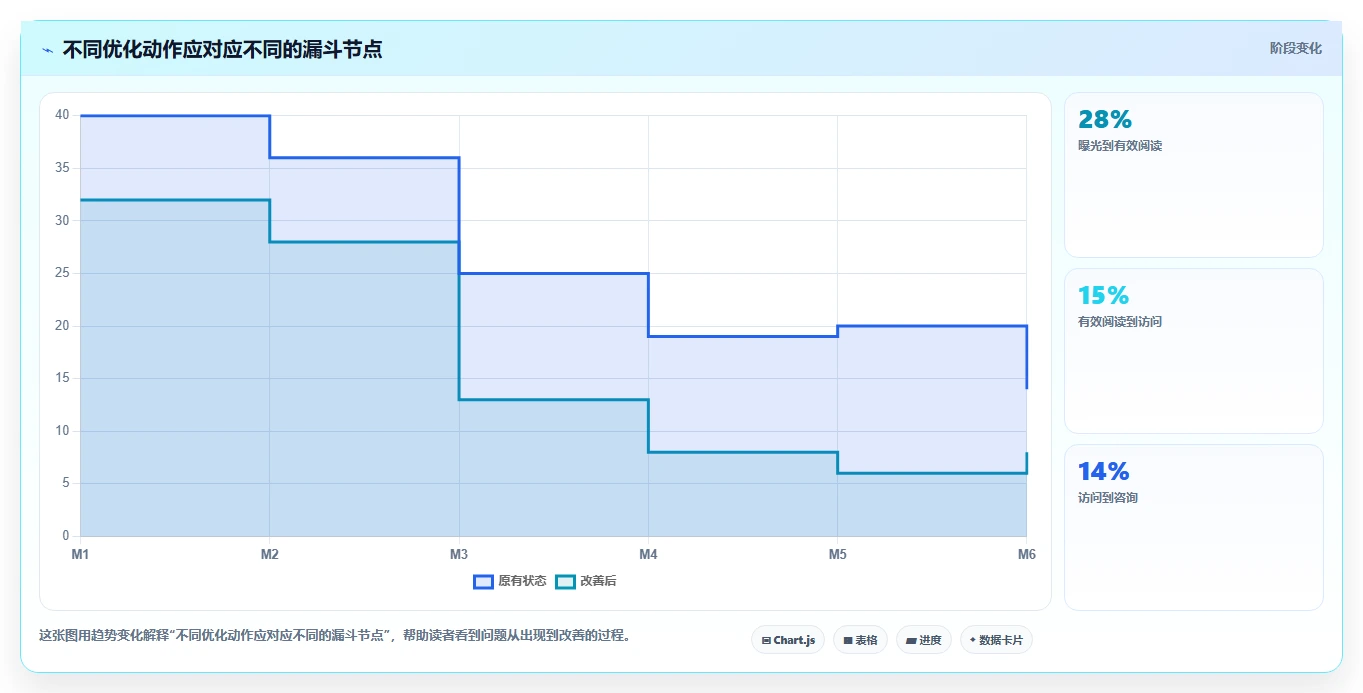Click the M4 axis label
1363x693 pixels.
(x=648, y=554)
